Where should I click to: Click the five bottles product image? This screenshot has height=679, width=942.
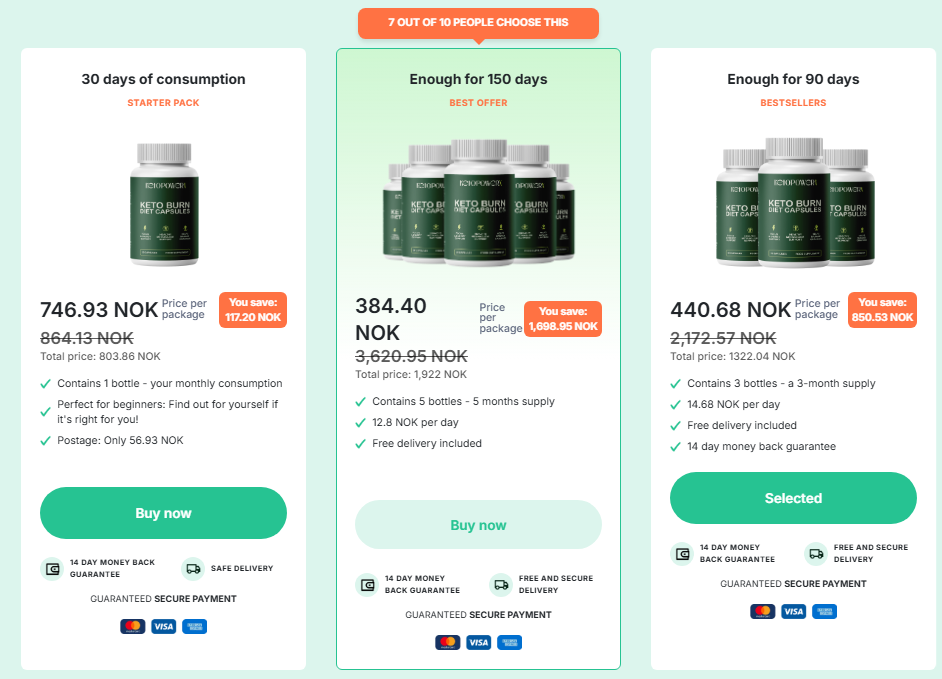pos(478,204)
